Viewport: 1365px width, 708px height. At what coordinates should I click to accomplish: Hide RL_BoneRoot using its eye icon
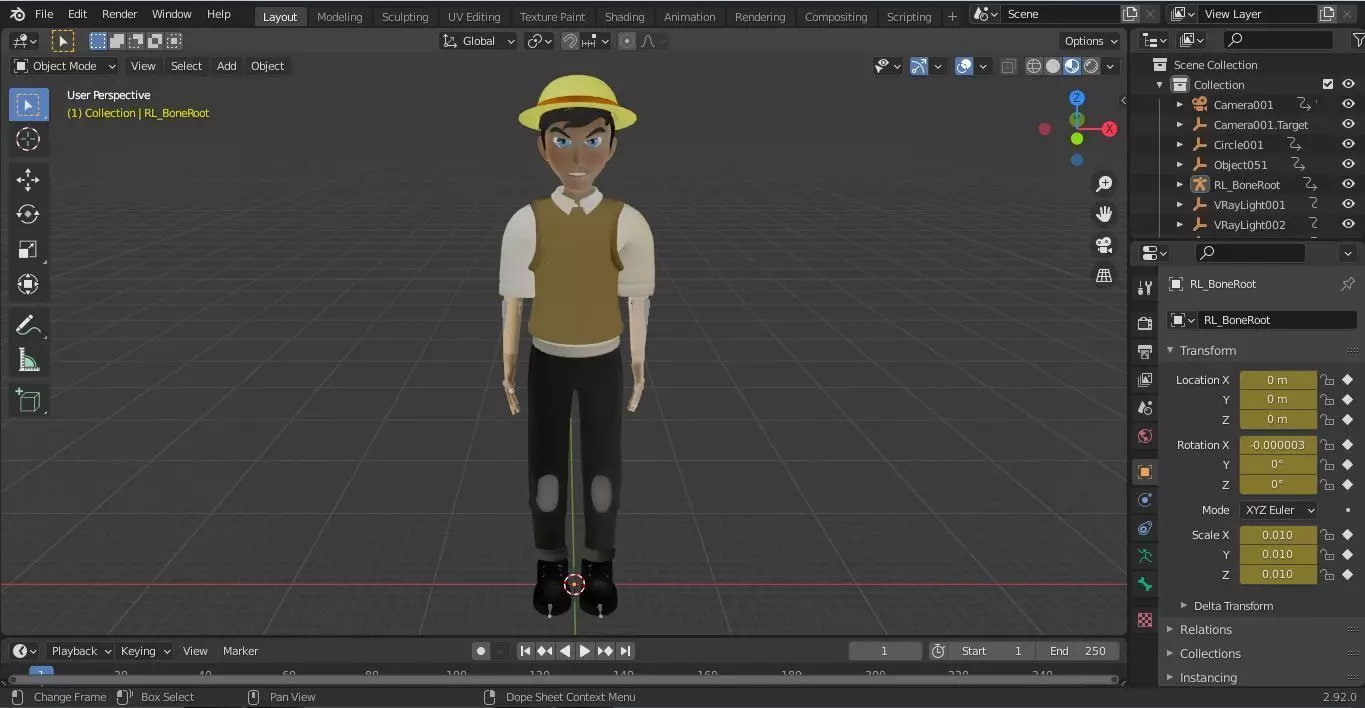[1348, 185]
